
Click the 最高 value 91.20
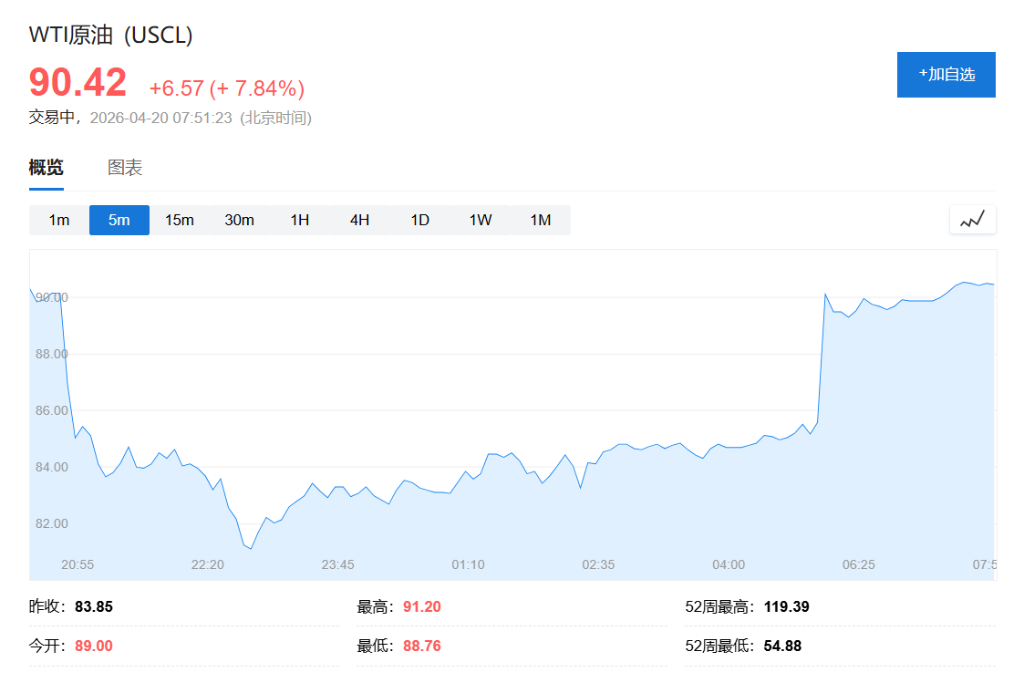coord(424,606)
